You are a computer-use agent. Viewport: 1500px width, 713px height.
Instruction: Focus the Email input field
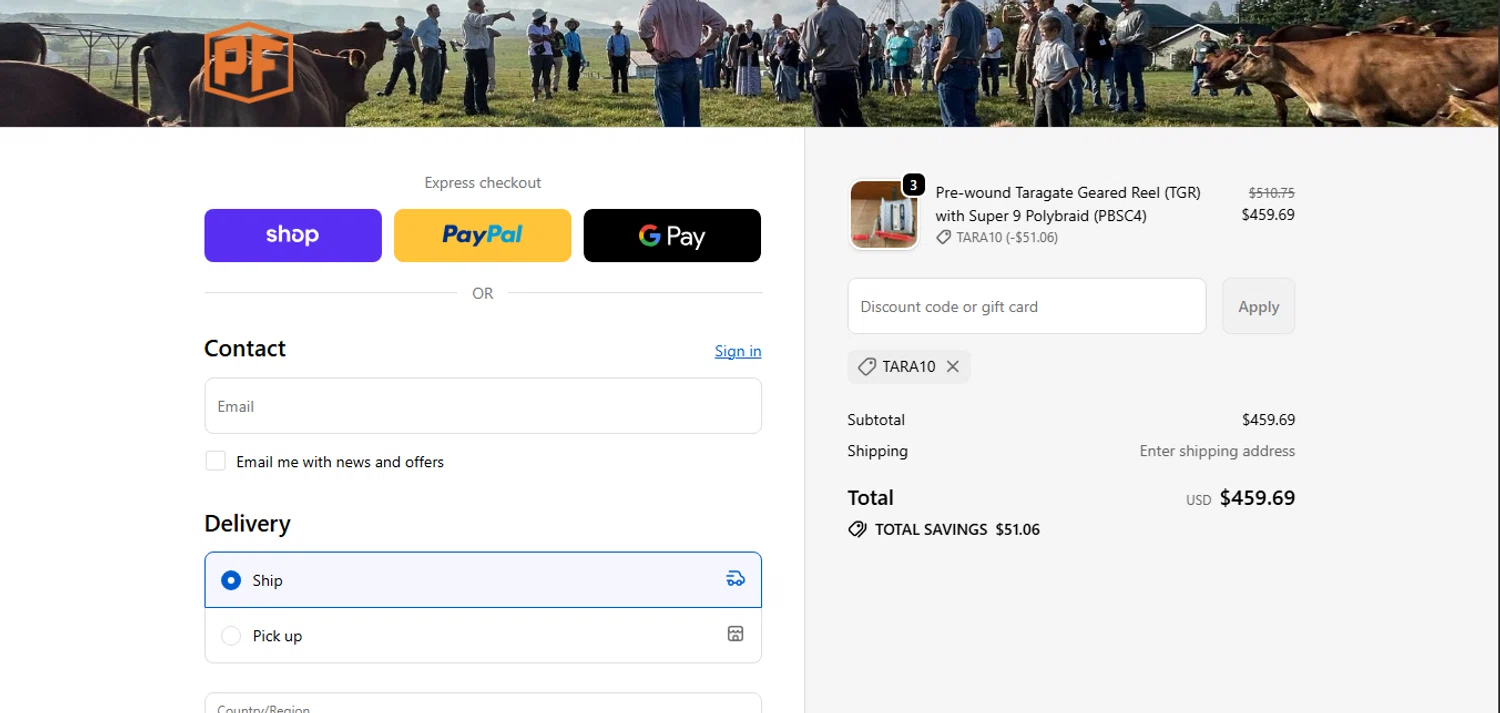coord(483,406)
